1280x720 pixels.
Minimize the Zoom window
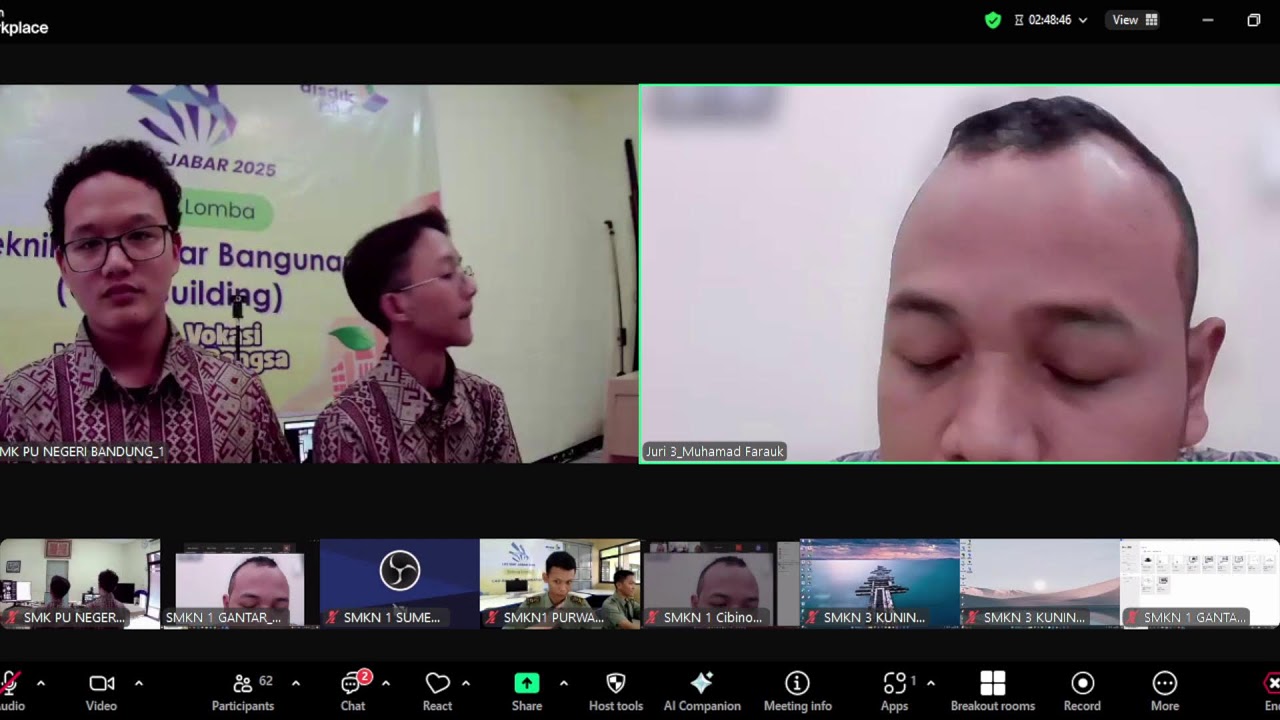[x=1208, y=20]
